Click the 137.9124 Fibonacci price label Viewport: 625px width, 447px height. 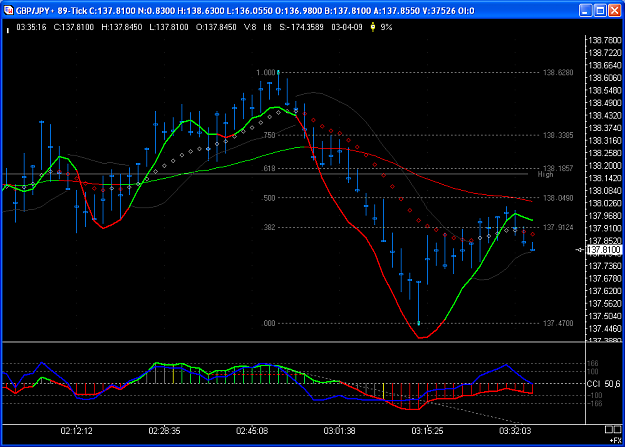(x=558, y=227)
